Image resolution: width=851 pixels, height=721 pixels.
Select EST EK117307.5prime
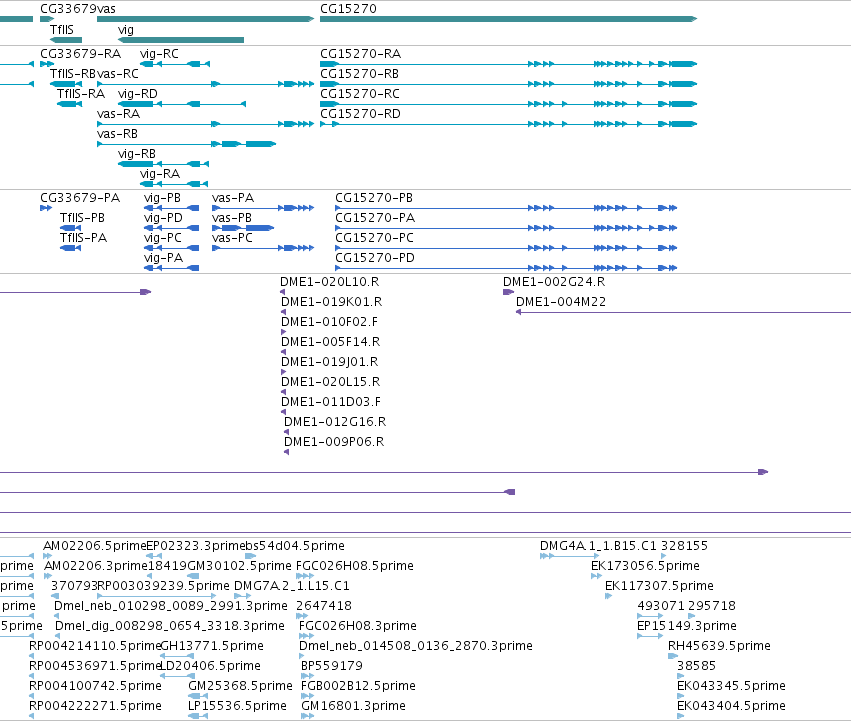659,586
